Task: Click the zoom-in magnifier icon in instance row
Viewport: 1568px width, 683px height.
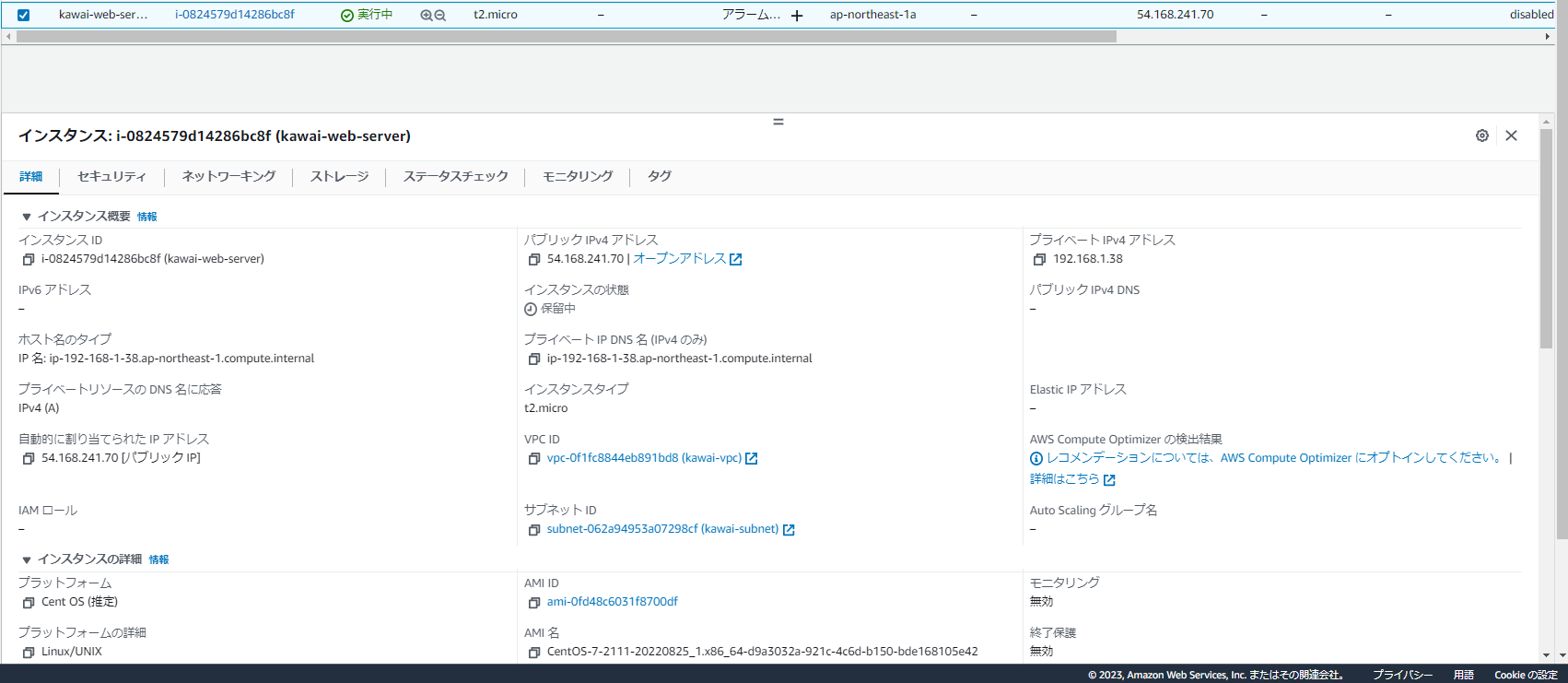Action: pos(426,16)
